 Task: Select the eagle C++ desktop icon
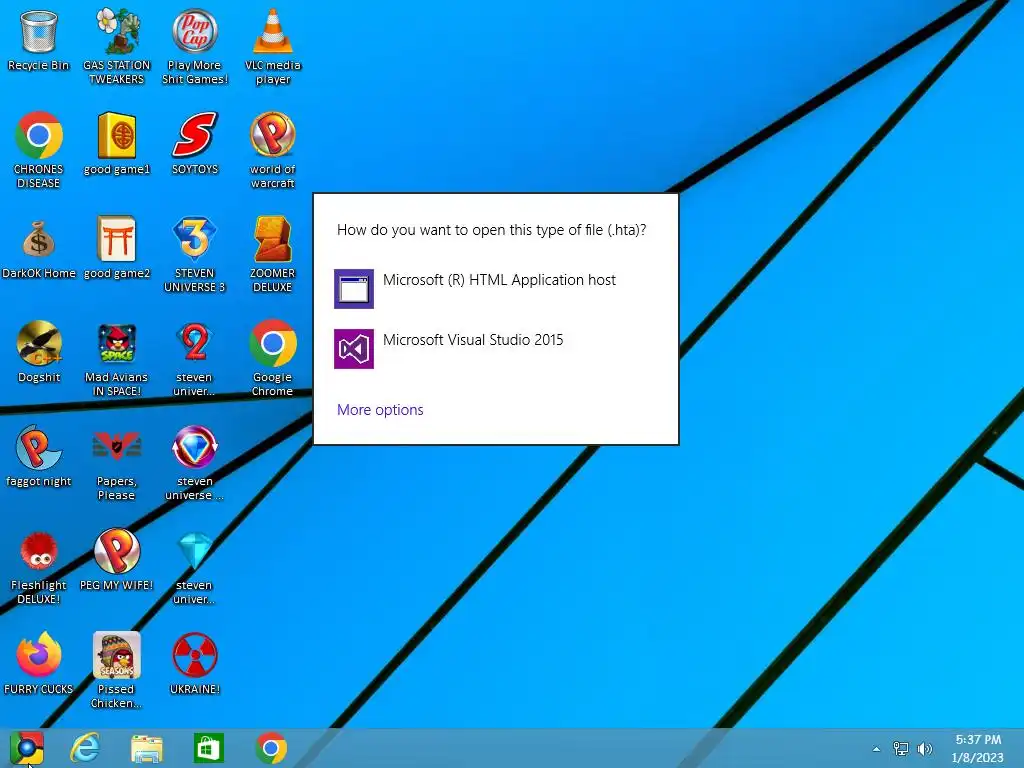click(x=39, y=351)
